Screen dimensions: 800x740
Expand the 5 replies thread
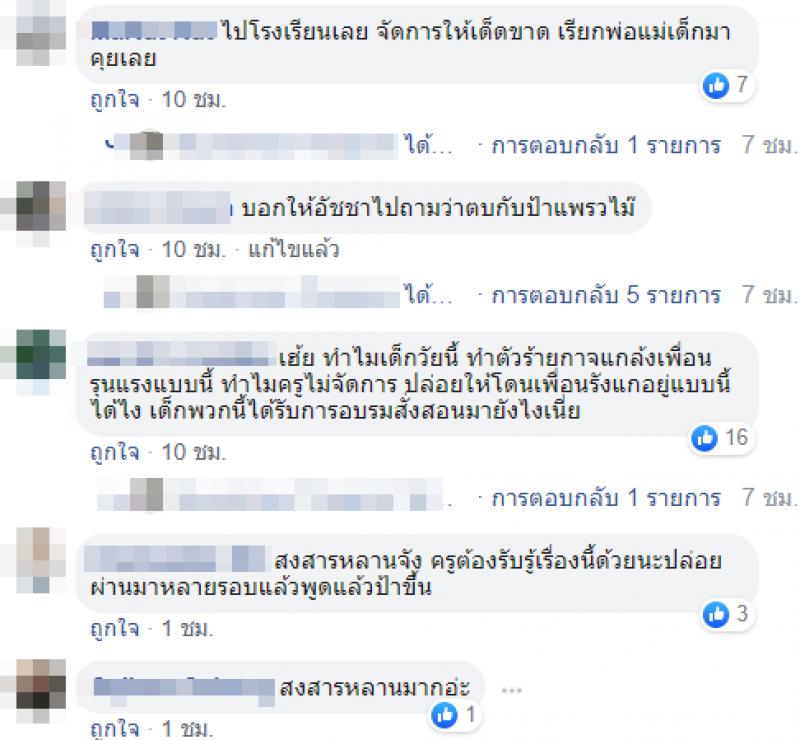click(x=606, y=295)
